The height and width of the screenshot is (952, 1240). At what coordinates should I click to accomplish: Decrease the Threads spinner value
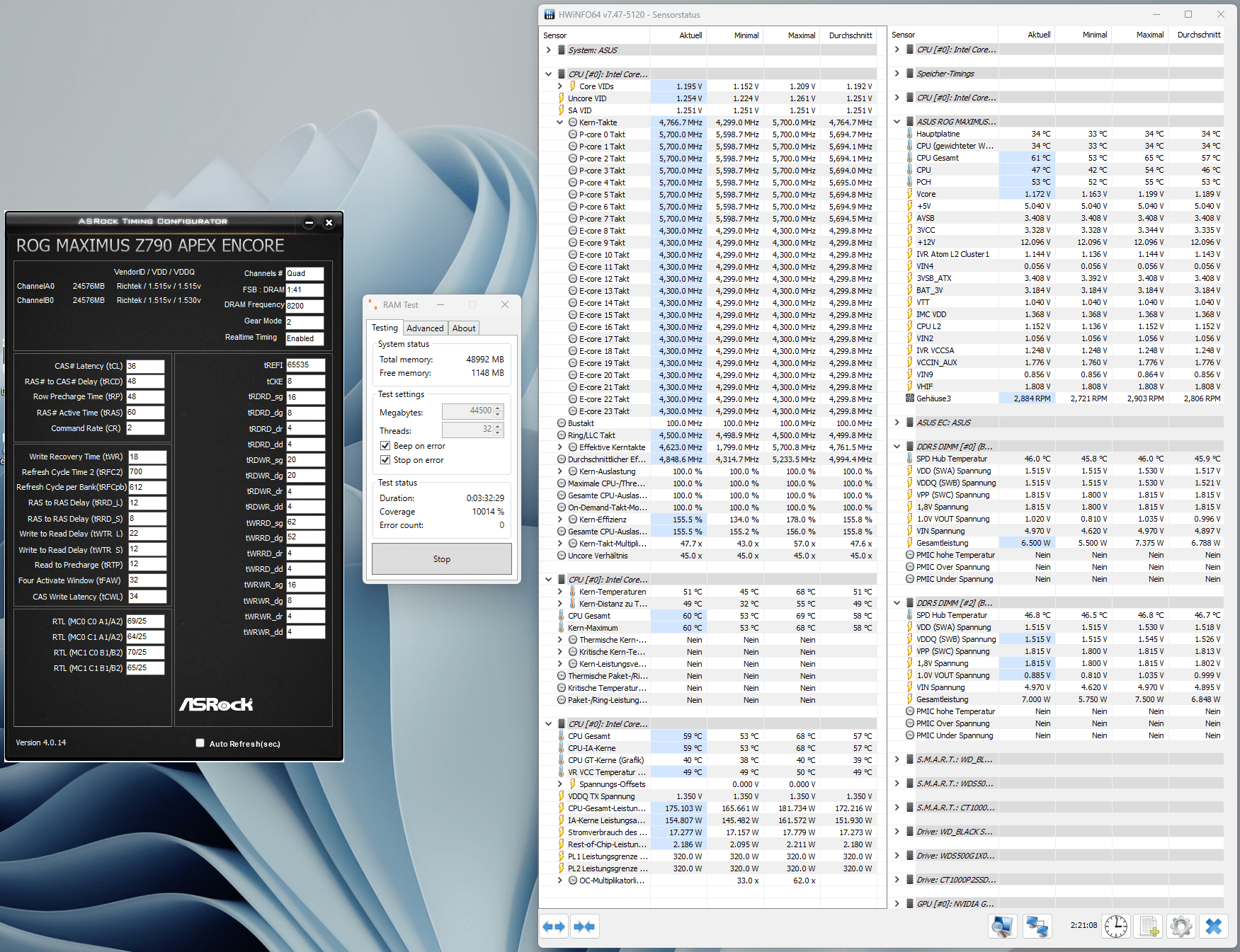[499, 433]
